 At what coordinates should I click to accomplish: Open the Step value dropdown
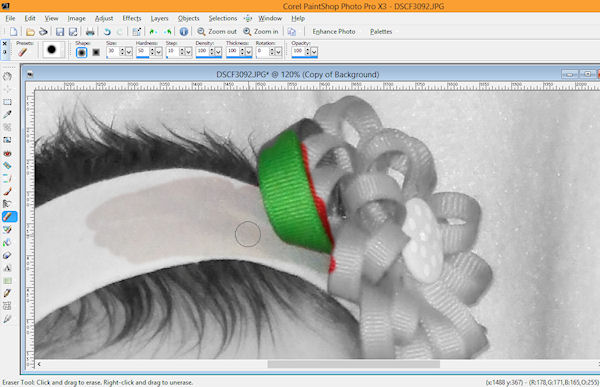click(188, 52)
